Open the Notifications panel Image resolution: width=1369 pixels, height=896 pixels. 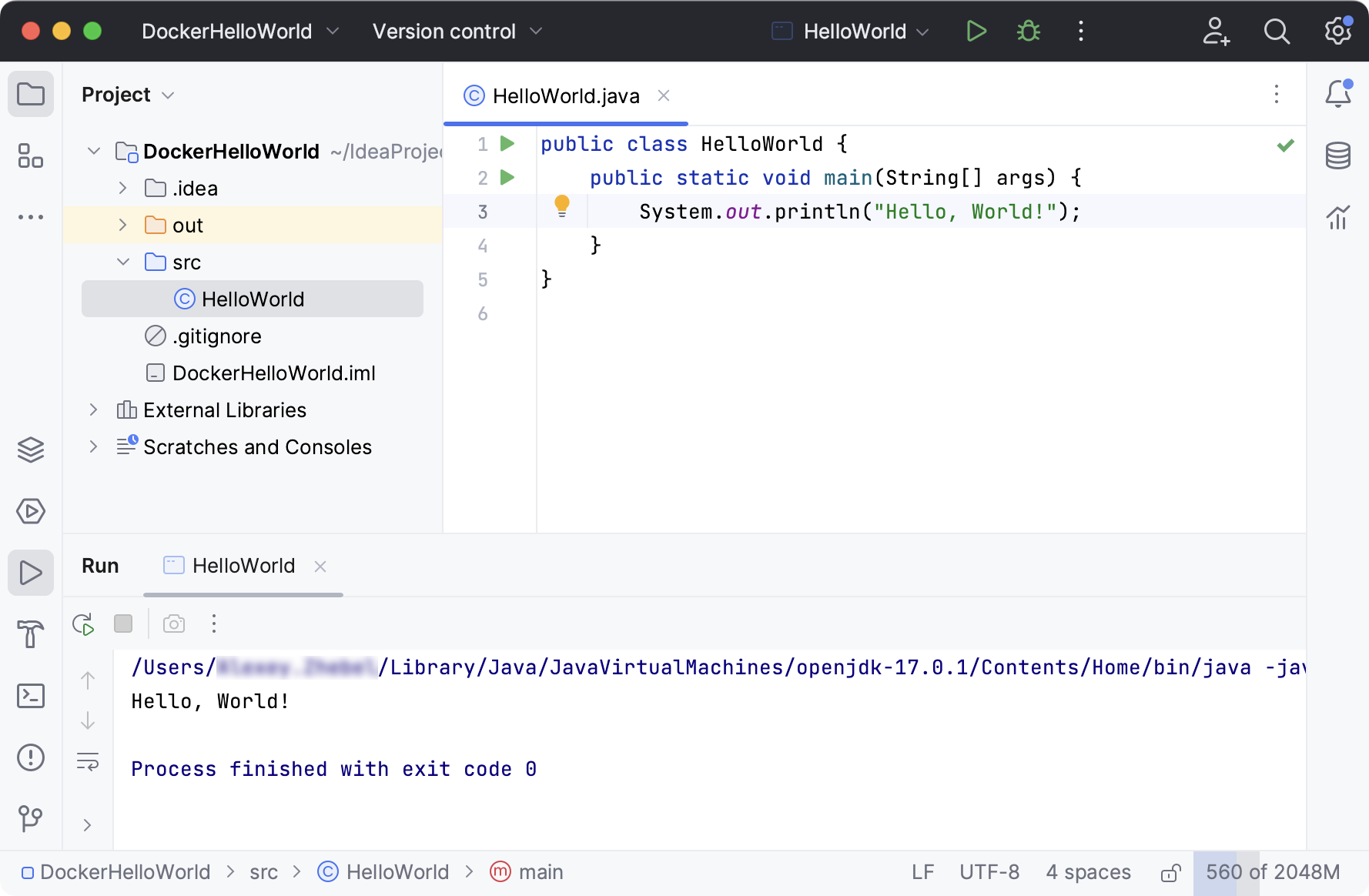coord(1337,94)
